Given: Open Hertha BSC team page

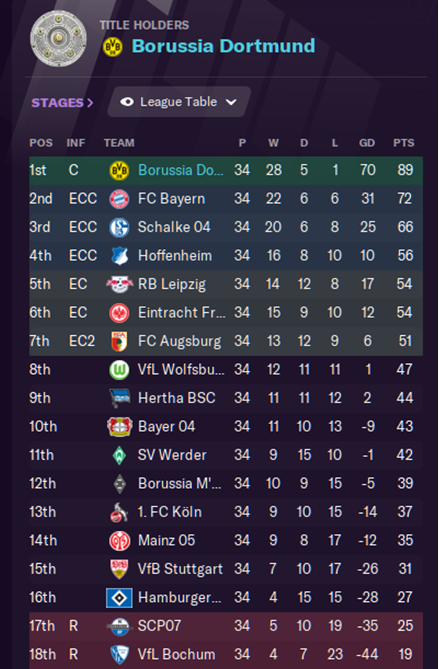Looking at the screenshot, I should (177, 398).
